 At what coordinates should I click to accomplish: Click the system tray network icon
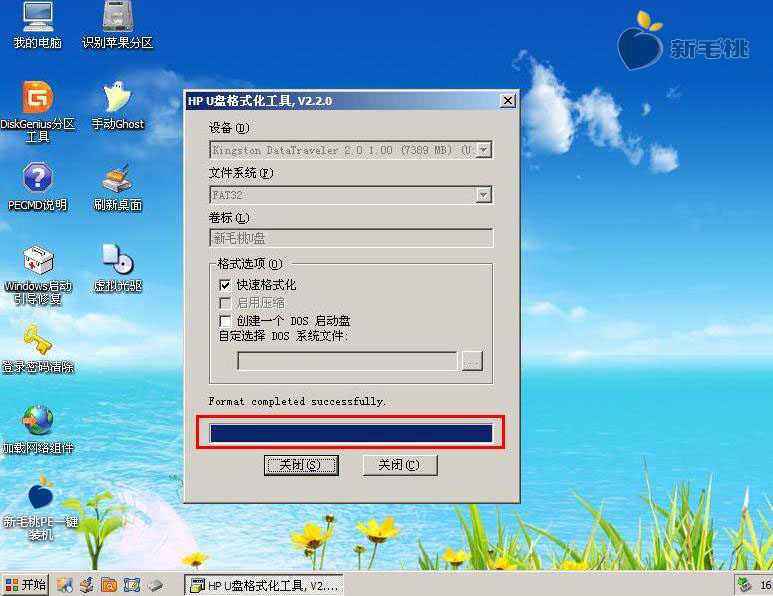tap(744, 585)
